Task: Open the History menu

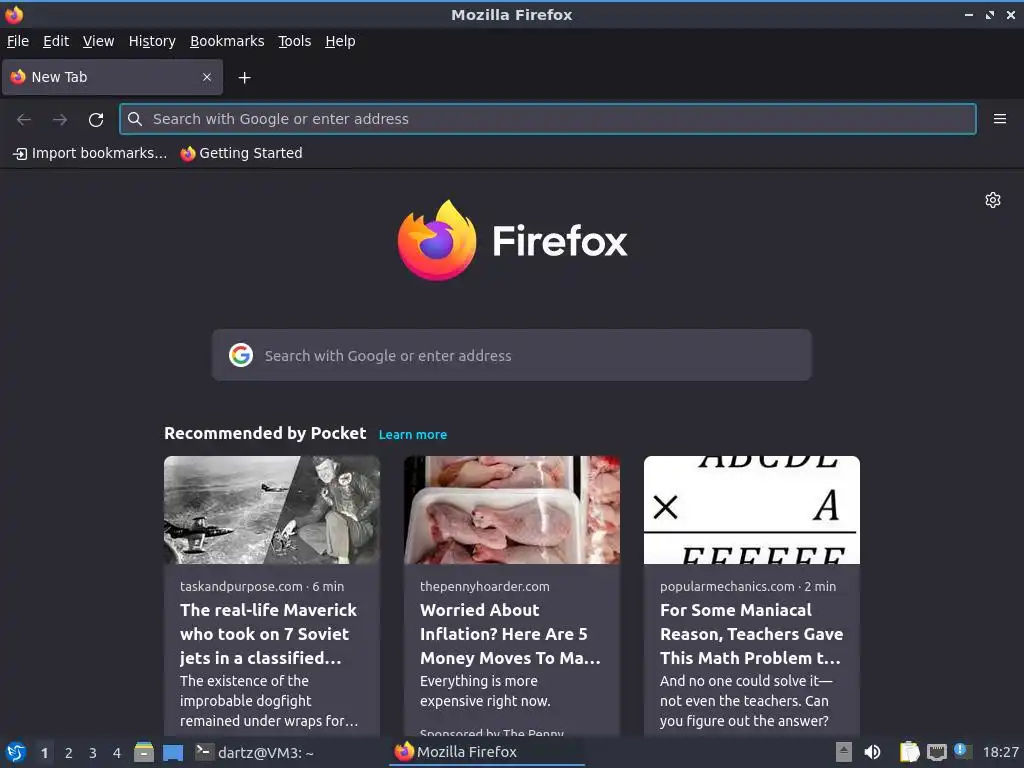Action: pos(152,41)
